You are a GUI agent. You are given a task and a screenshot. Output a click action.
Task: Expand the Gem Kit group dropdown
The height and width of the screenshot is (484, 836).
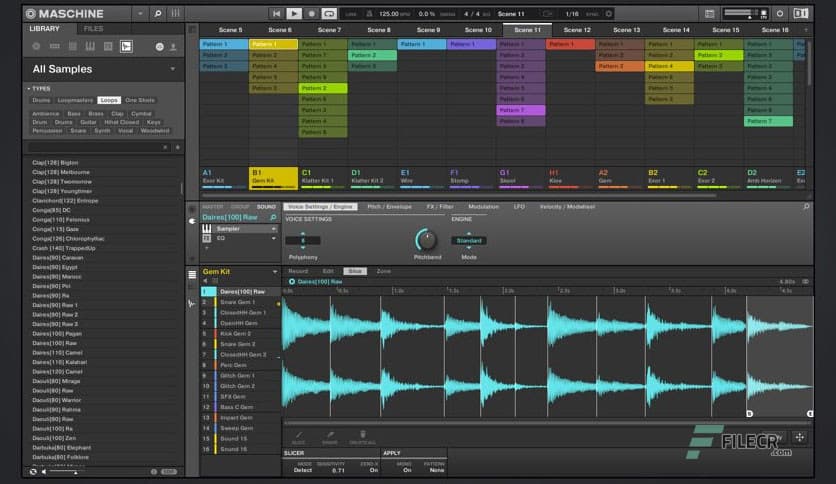pos(274,271)
